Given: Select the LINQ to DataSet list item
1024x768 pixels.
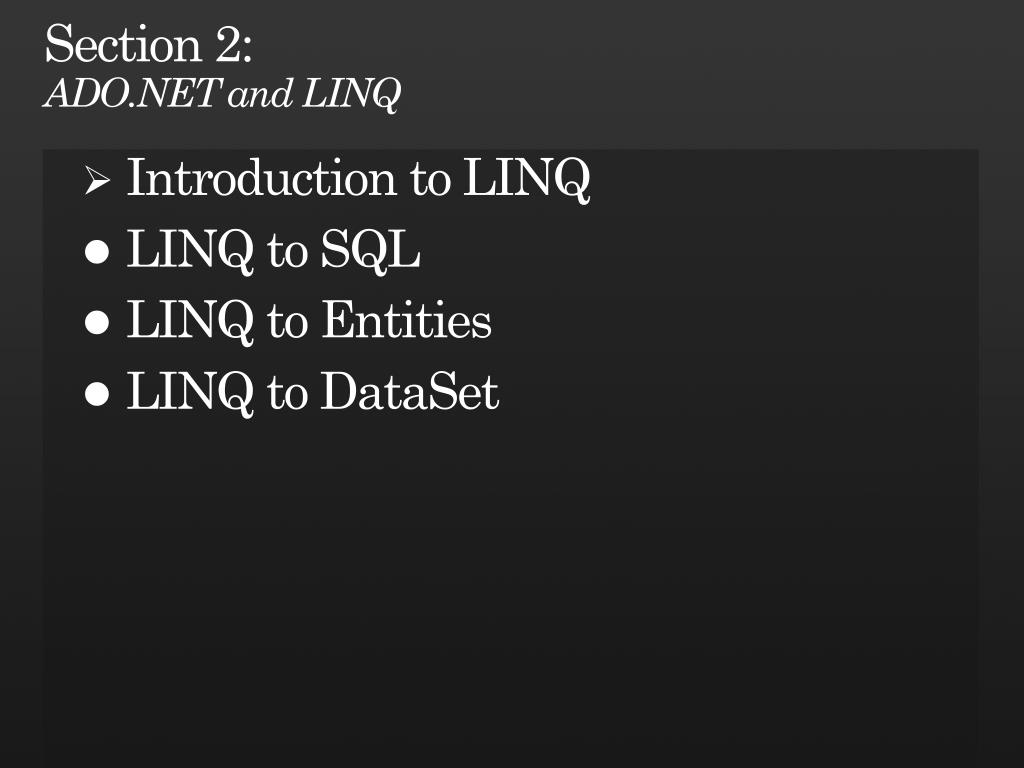Looking at the screenshot, I should pyautogui.click(x=313, y=391).
